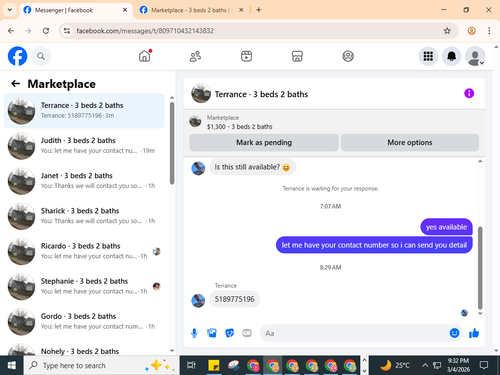This screenshot has height=375, width=500.
Task: Click the chat messages scrollbar
Action: pyautogui.click(x=480, y=268)
